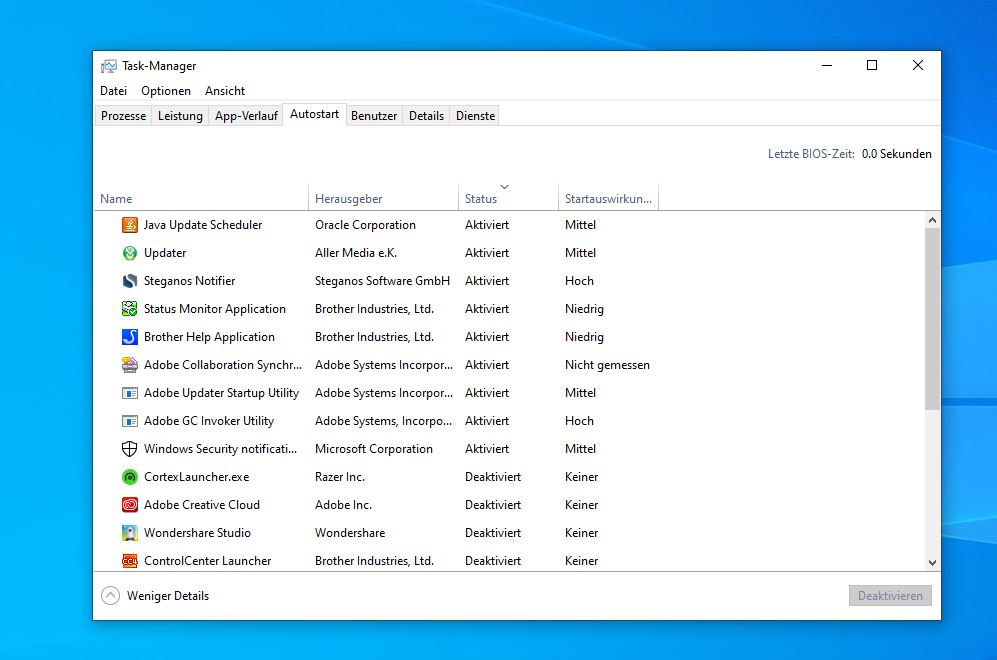
Task: Click Hoch impact for Steganos Notifier
Action: coord(579,281)
